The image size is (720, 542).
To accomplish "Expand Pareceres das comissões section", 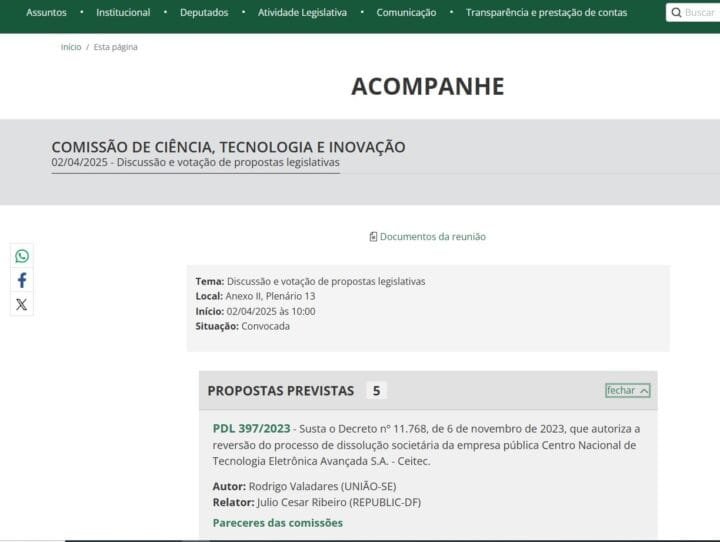I will click(x=277, y=522).
